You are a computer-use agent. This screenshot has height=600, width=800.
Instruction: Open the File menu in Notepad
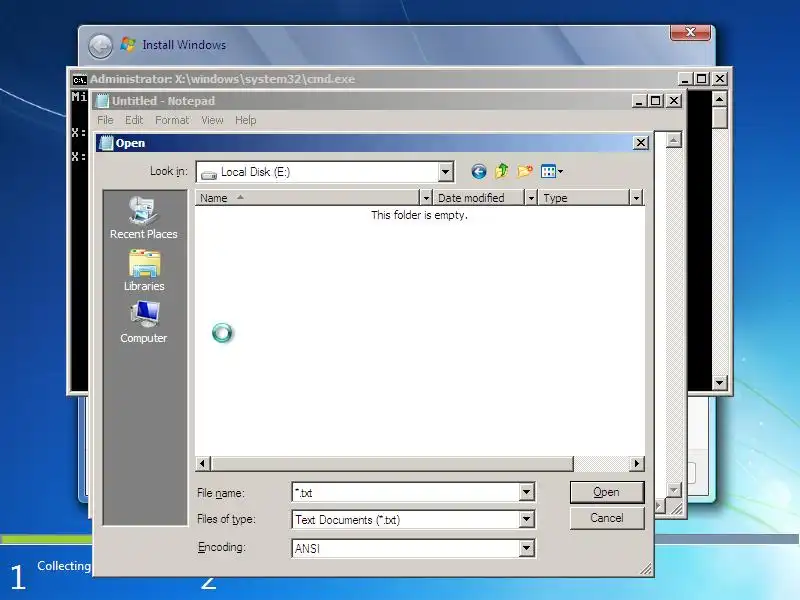[105, 120]
